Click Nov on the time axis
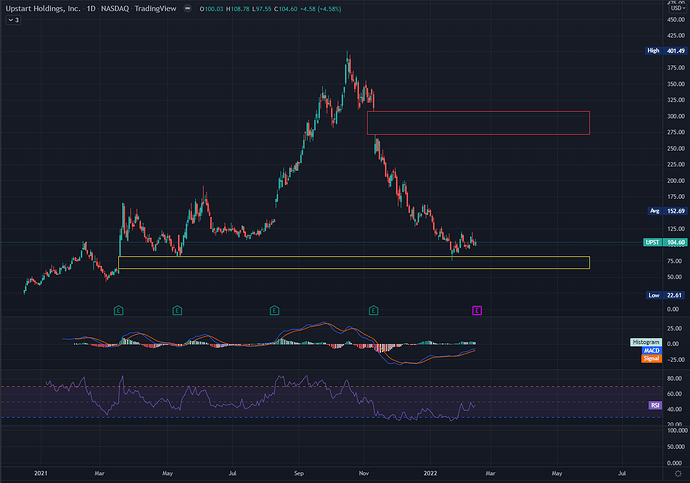The image size is (690, 483). pyautogui.click(x=363, y=473)
